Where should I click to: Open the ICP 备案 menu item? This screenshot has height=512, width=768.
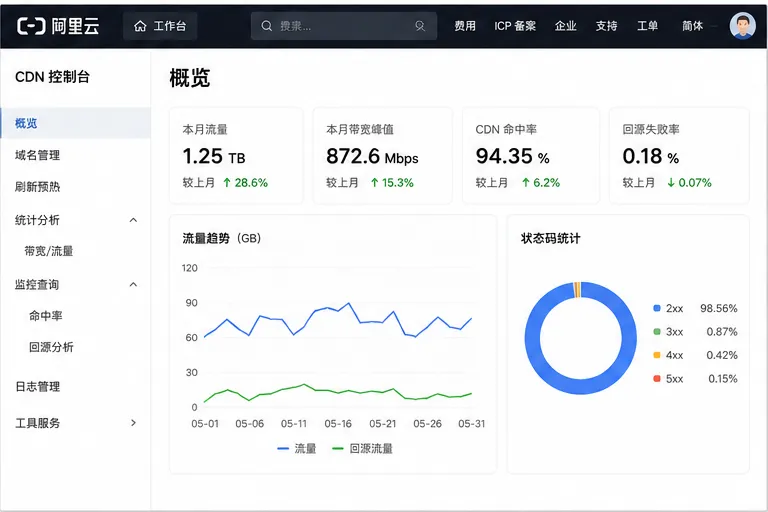[x=515, y=26]
